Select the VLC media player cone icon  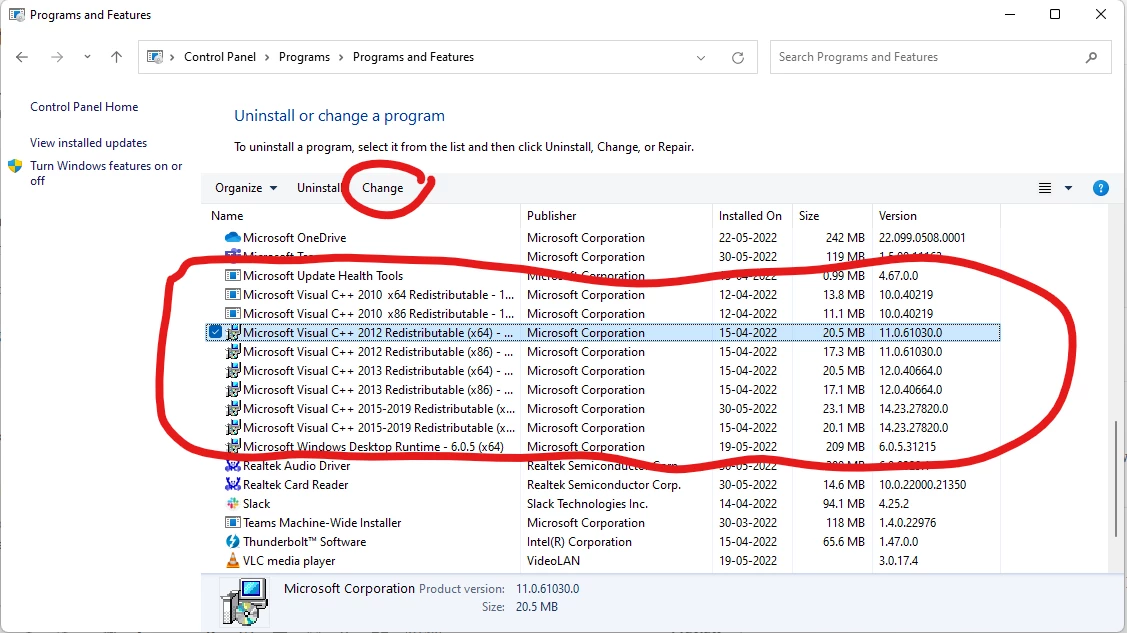232,560
